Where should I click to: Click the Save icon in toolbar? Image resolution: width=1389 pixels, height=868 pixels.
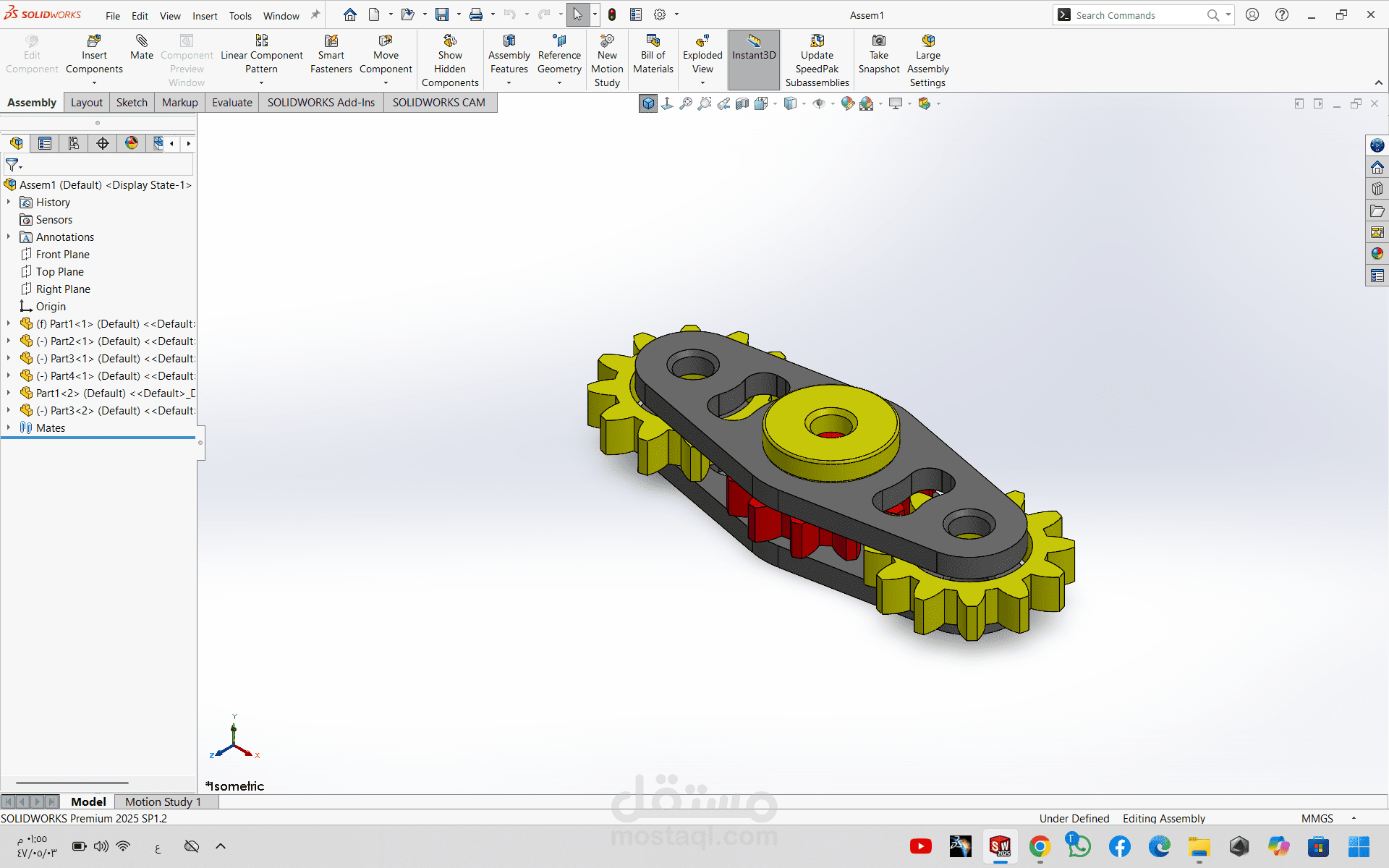pyautogui.click(x=441, y=14)
